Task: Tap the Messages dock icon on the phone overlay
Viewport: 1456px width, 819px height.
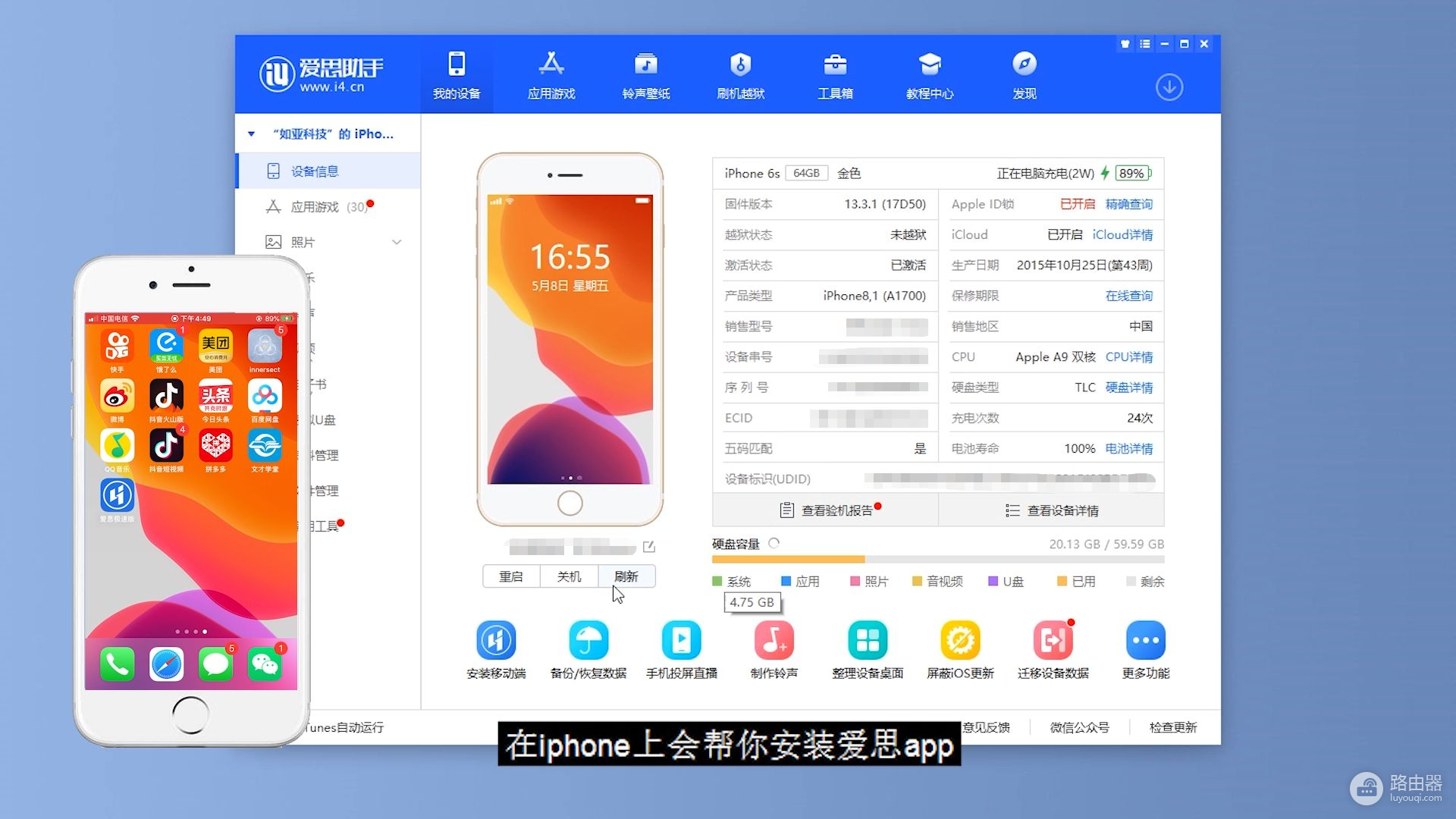Action: click(215, 665)
